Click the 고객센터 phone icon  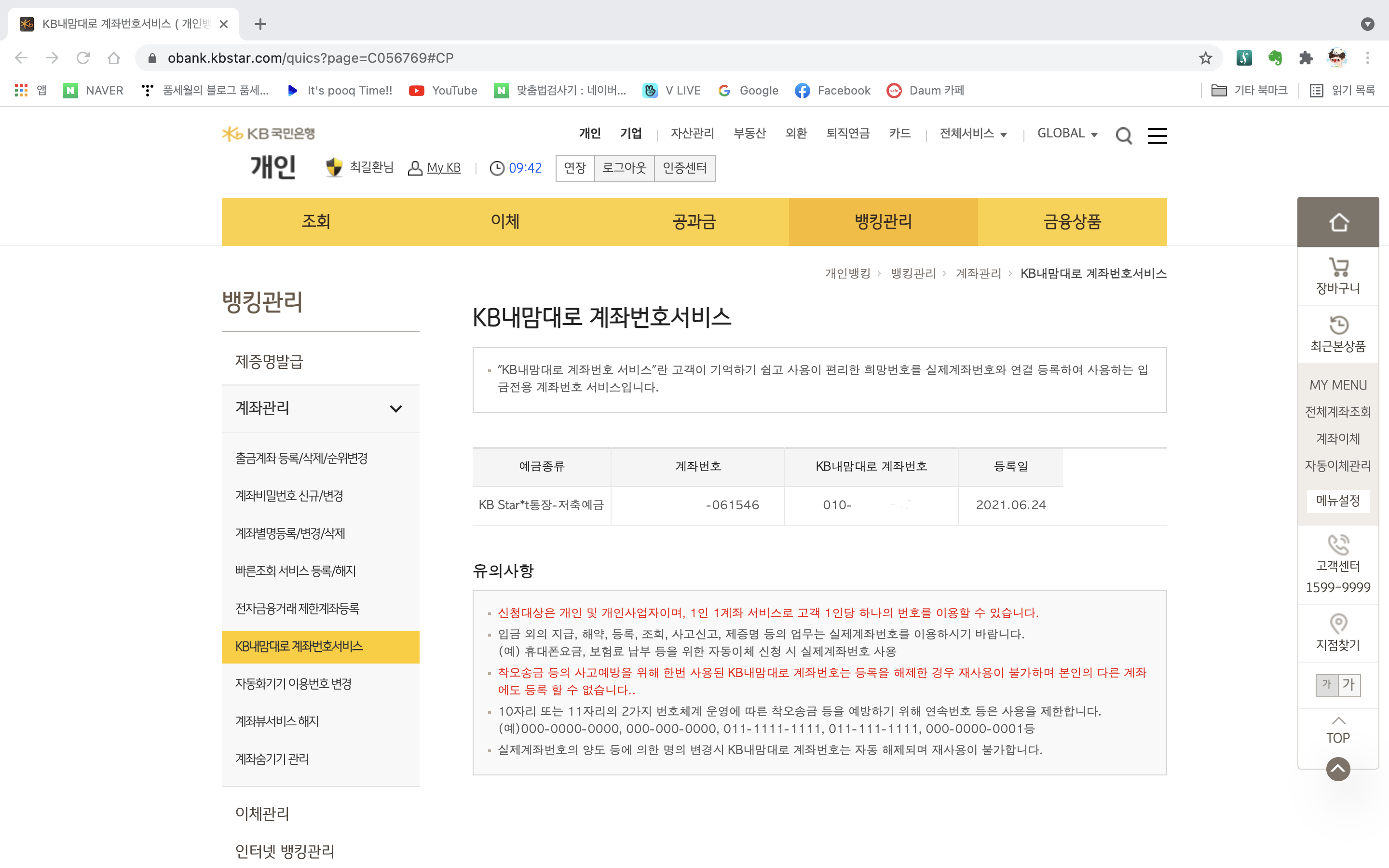coord(1337,544)
